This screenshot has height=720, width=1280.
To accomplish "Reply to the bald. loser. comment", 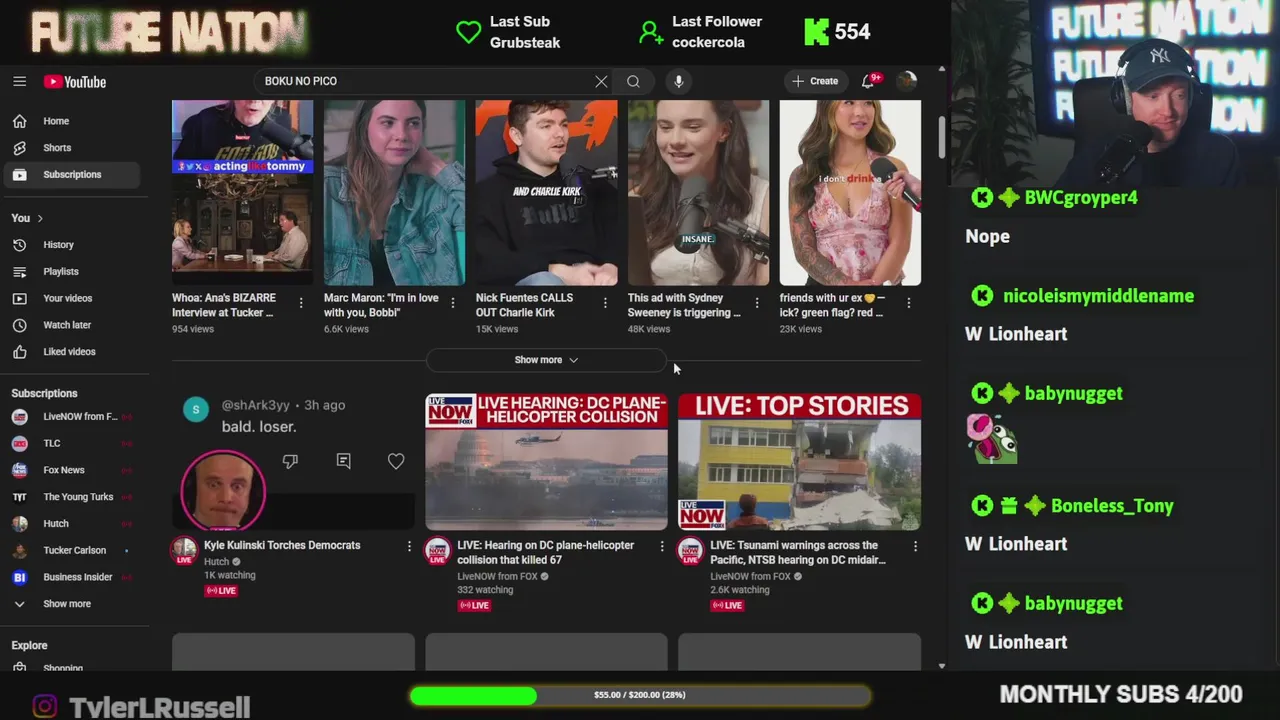I will click(x=343, y=461).
